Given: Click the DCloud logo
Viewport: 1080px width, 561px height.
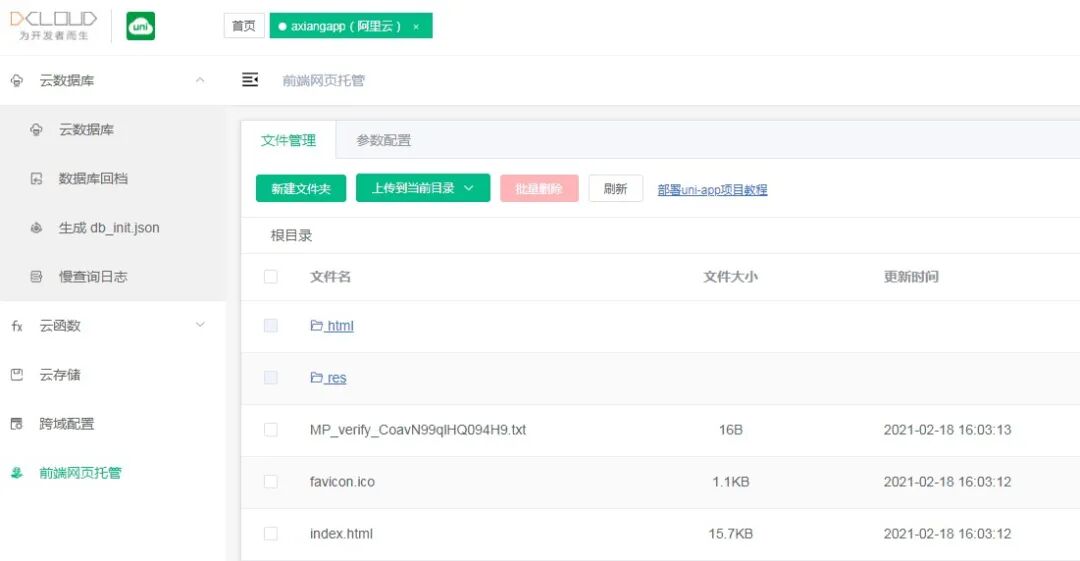Looking at the screenshot, I should point(53,26).
